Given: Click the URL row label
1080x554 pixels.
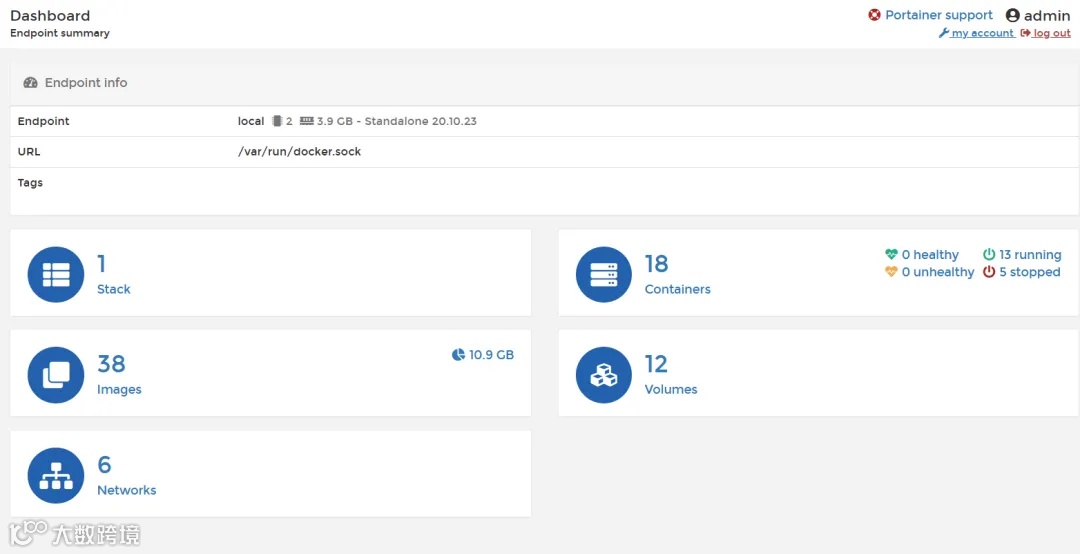Looking at the screenshot, I should tap(29, 152).
